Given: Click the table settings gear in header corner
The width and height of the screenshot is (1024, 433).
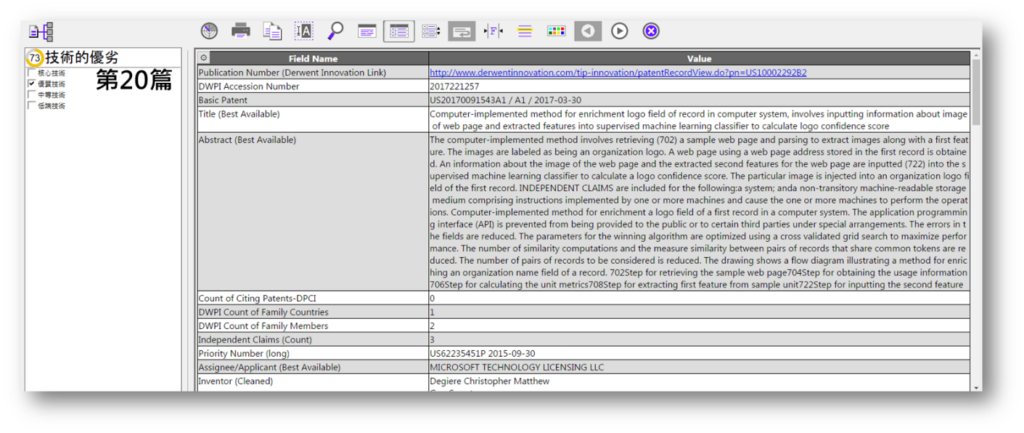Looking at the screenshot, I should point(204,59).
